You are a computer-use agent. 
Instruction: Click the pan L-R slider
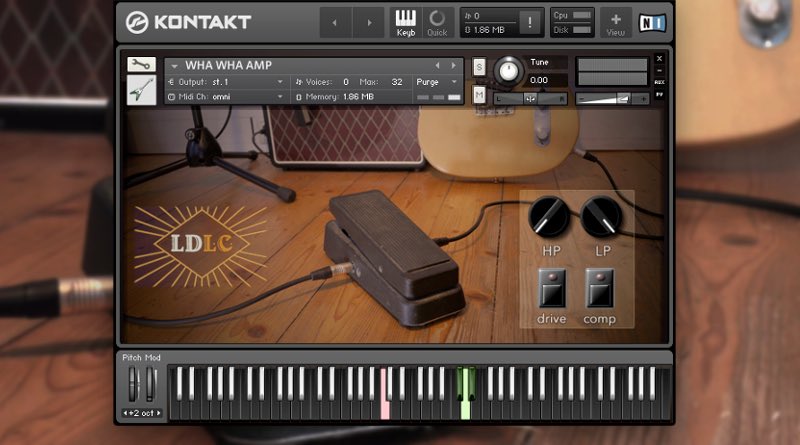[530, 98]
